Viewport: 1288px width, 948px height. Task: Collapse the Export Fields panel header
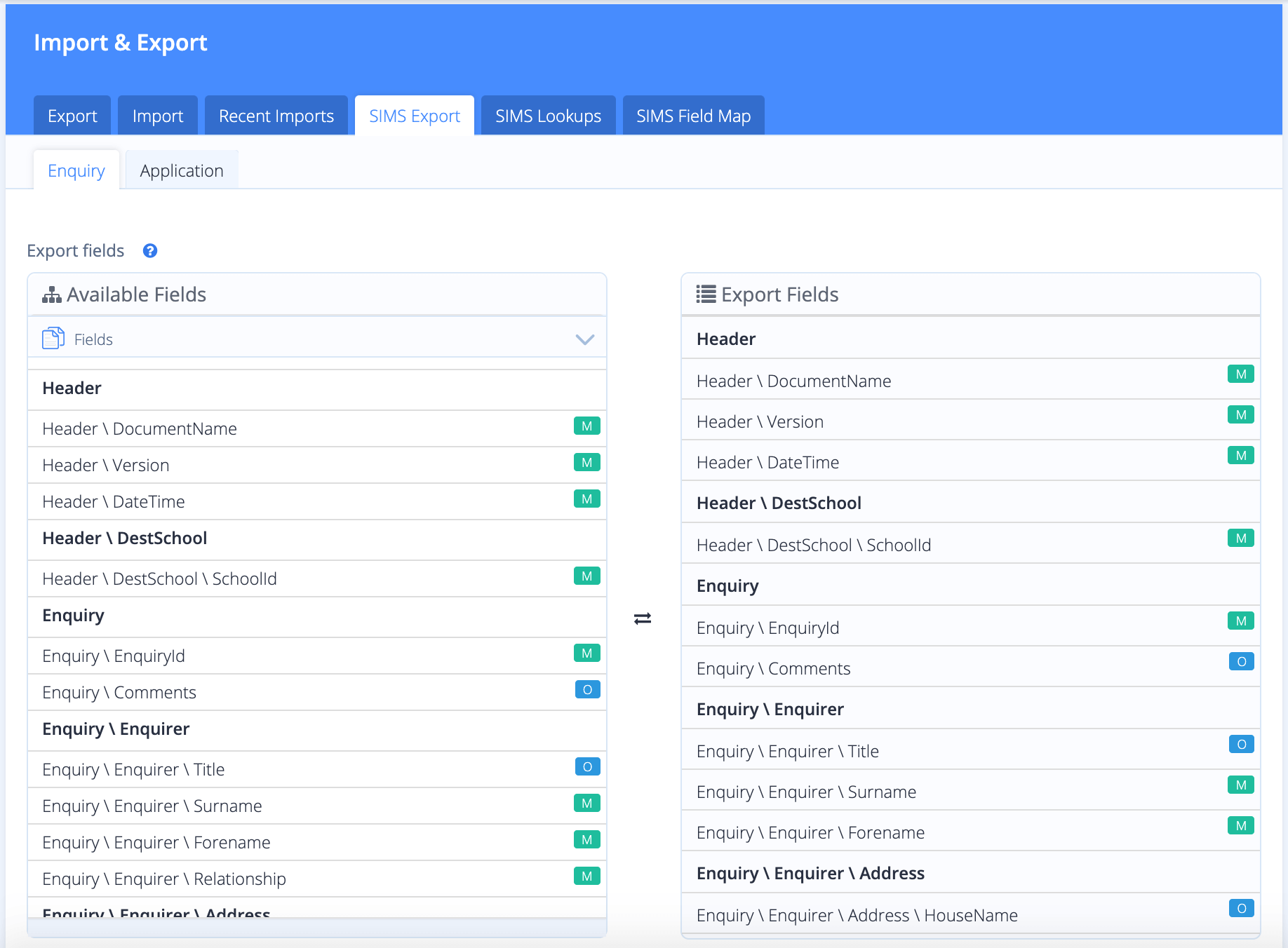(970, 294)
